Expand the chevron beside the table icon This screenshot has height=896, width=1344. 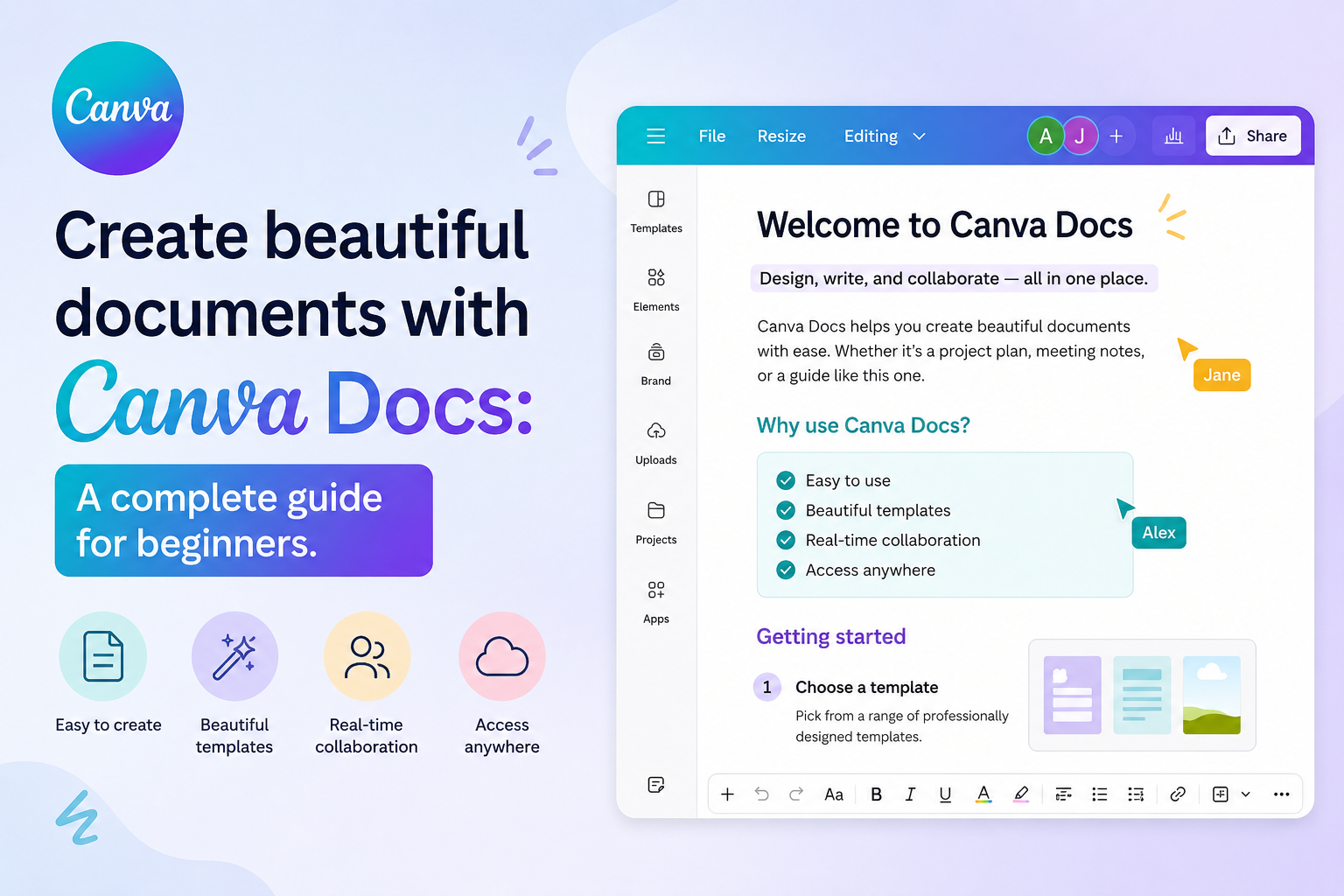tap(1246, 794)
